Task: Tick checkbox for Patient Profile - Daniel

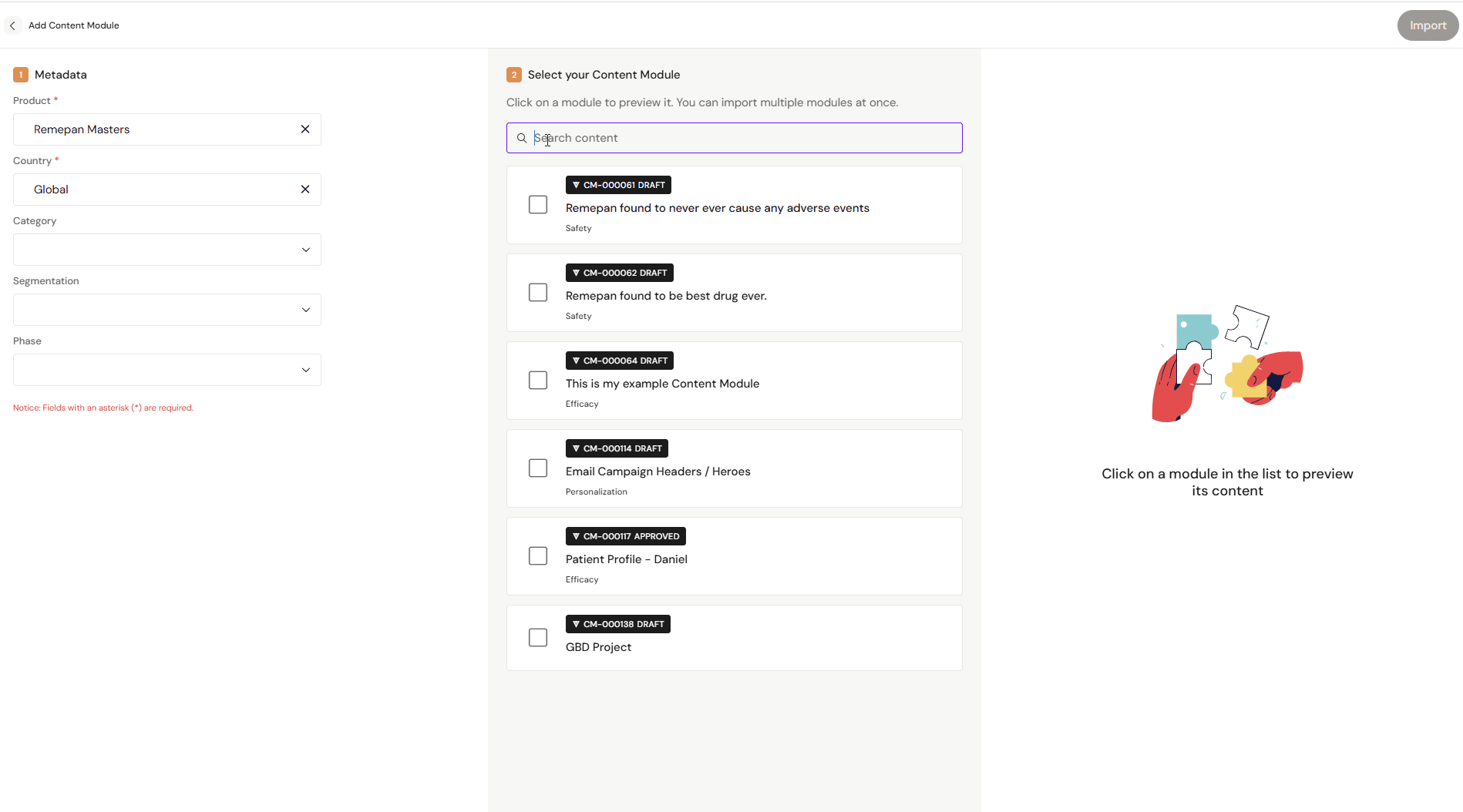Action: (x=538, y=556)
